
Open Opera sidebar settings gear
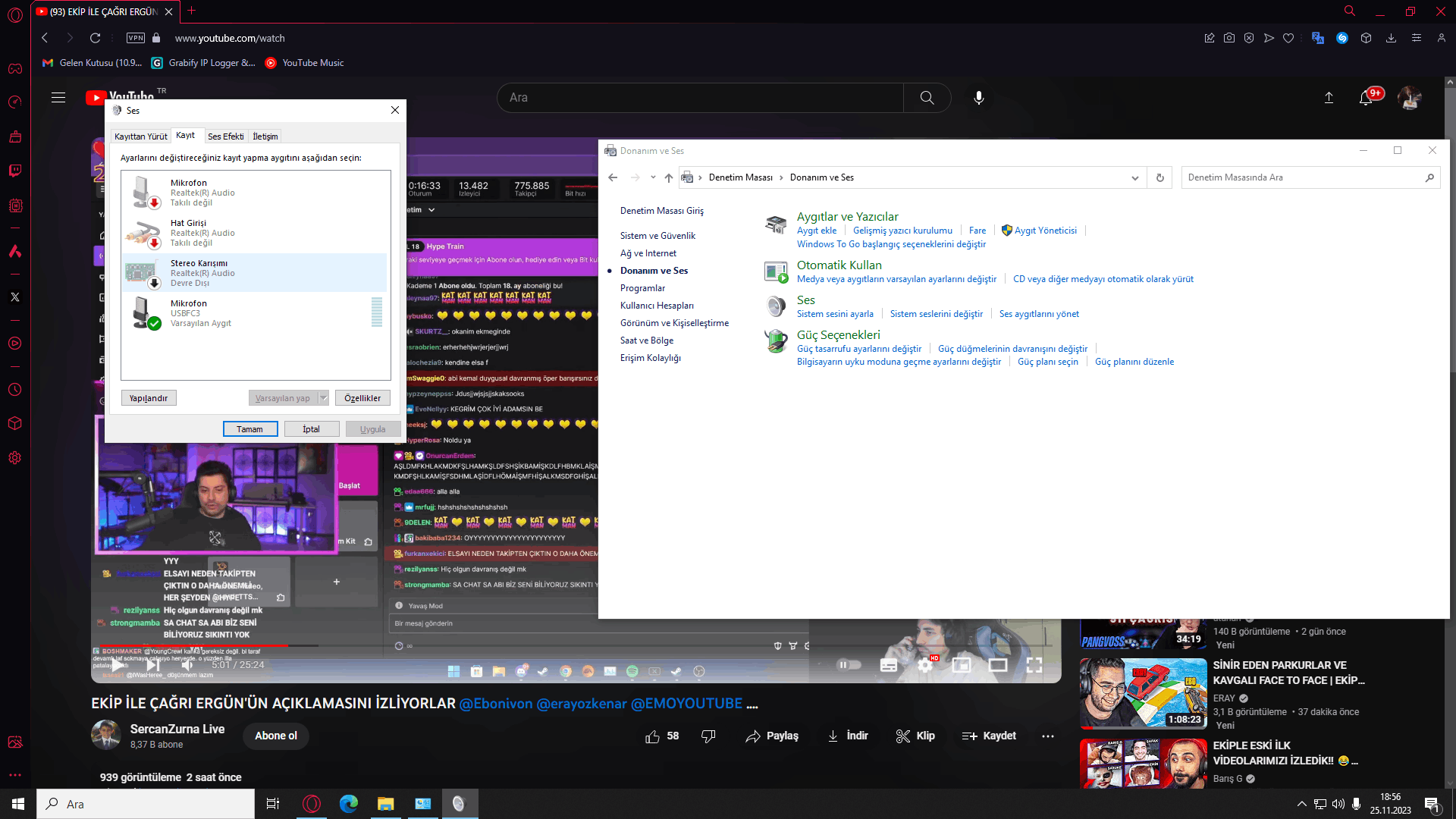[15, 458]
